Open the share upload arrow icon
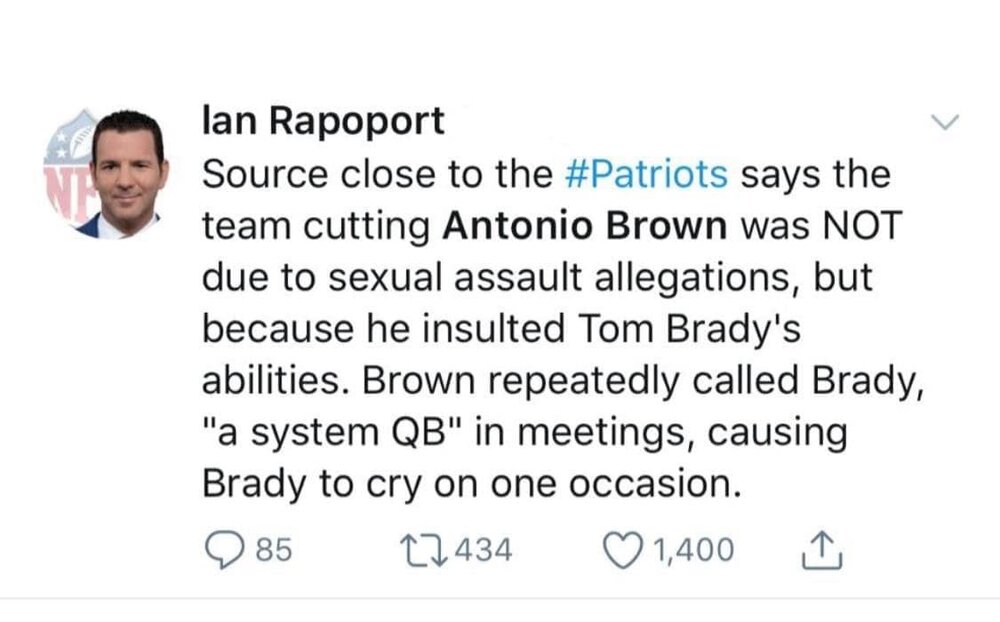This screenshot has height=622, width=1000. point(822,550)
